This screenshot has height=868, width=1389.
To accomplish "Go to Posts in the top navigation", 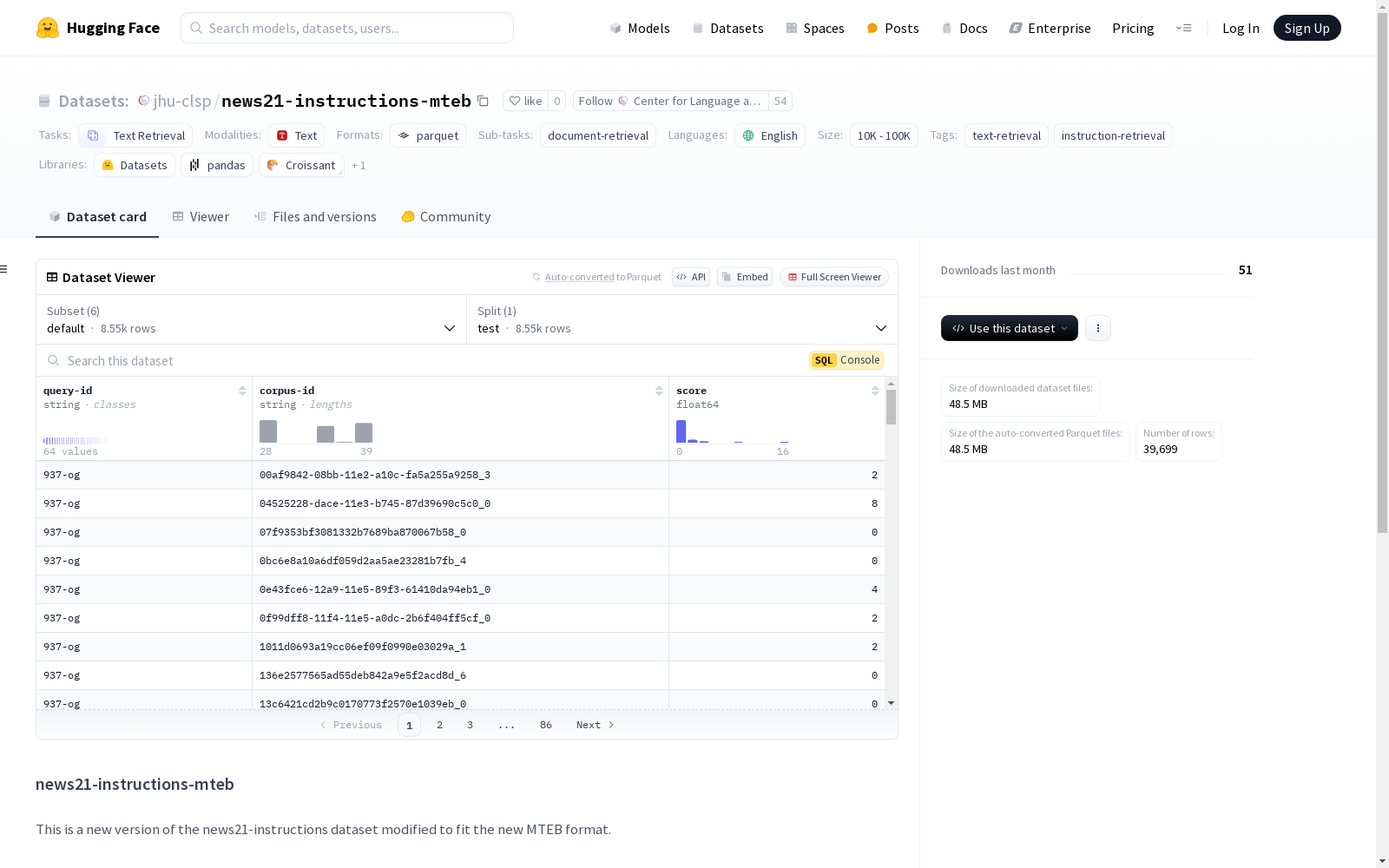I will click(x=892, y=28).
